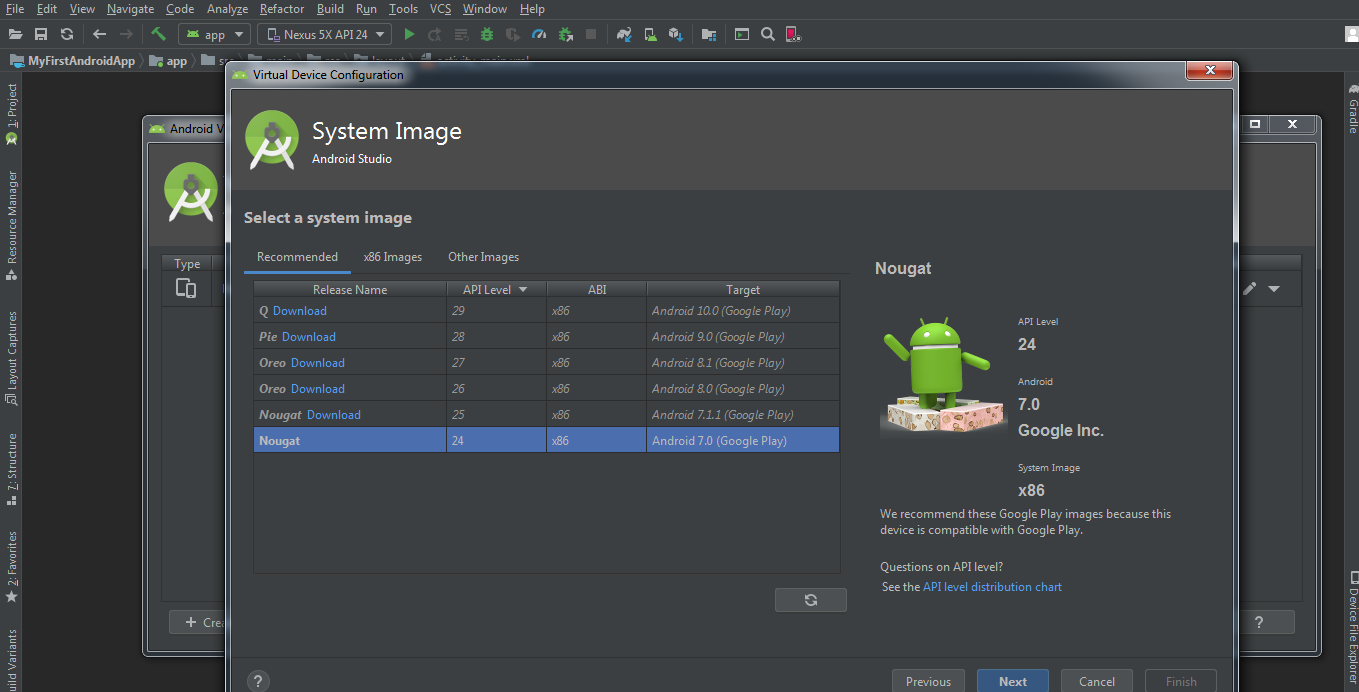Open the 2: Favorites side panel
The image size is (1359, 692).
point(12,566)
